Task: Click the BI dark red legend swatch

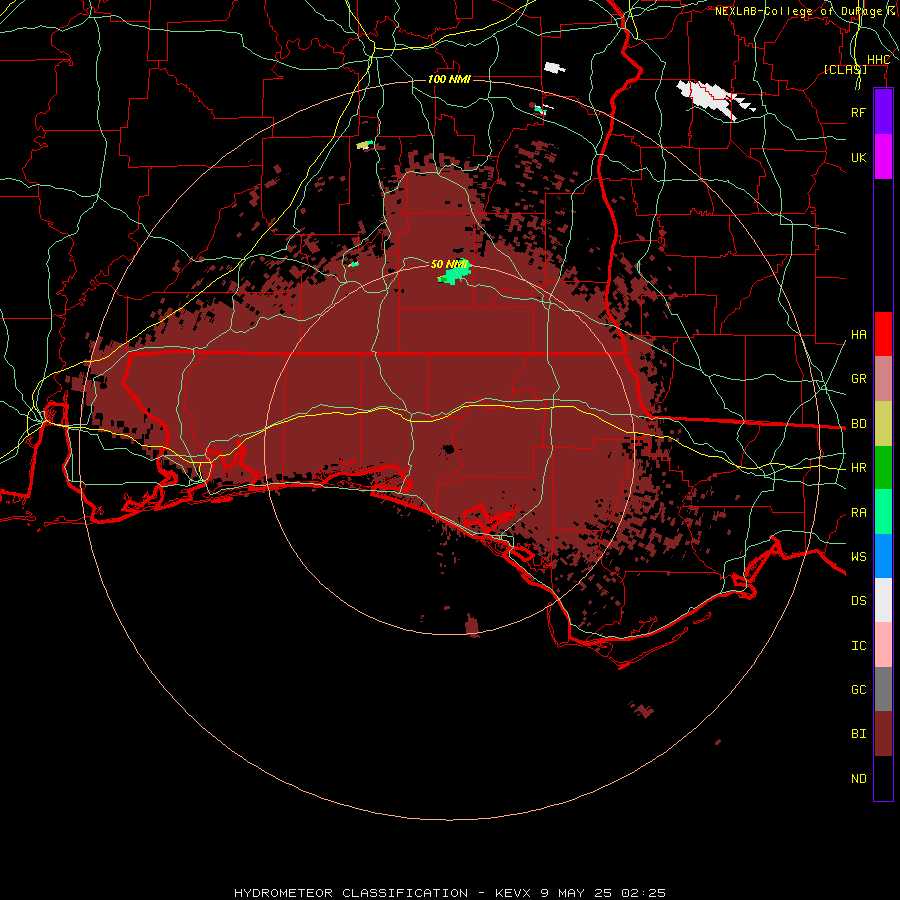Action: (x=883, y=734)
